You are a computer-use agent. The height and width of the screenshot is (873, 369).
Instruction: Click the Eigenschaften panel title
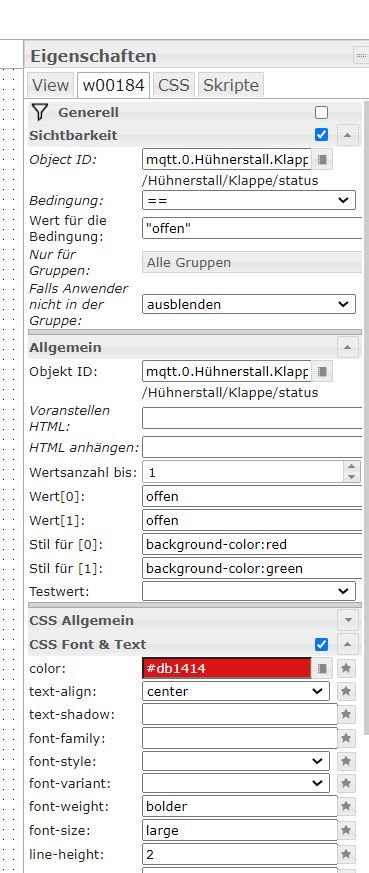coord(93,56)
